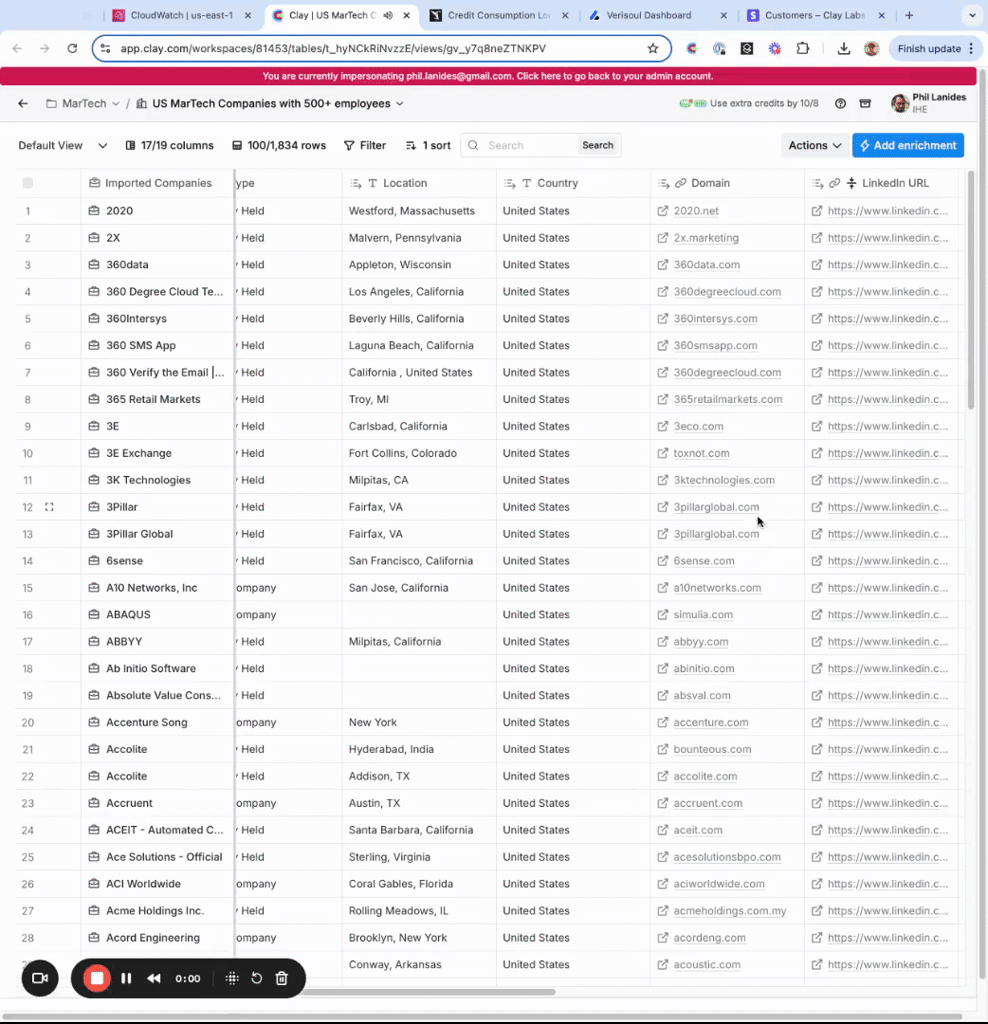
Task: Open the 17/19 columns visibility menu
Action: click(169, 145)
